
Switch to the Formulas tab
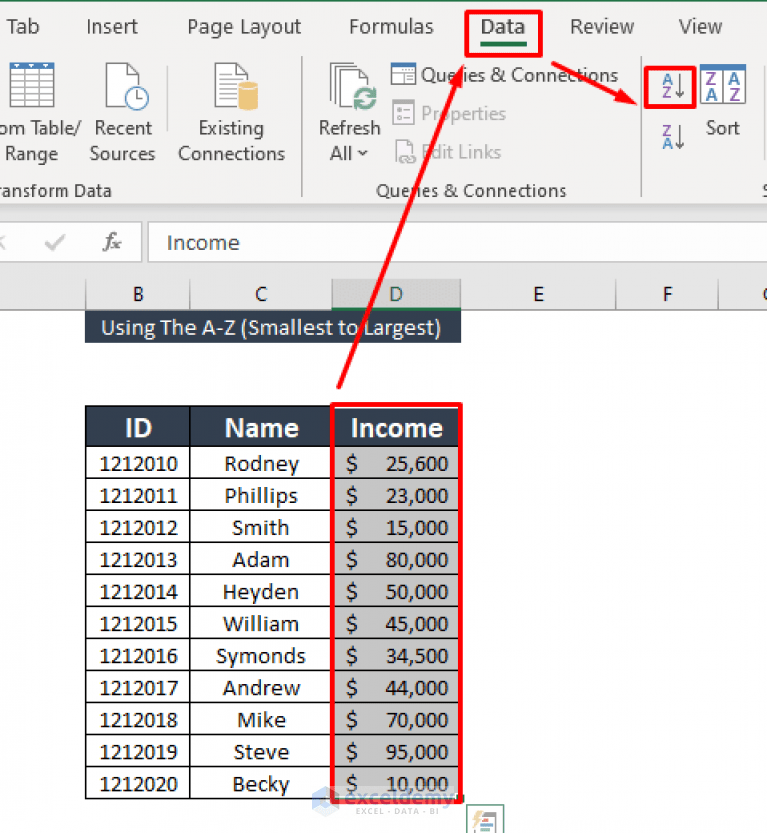click(391, 27)
